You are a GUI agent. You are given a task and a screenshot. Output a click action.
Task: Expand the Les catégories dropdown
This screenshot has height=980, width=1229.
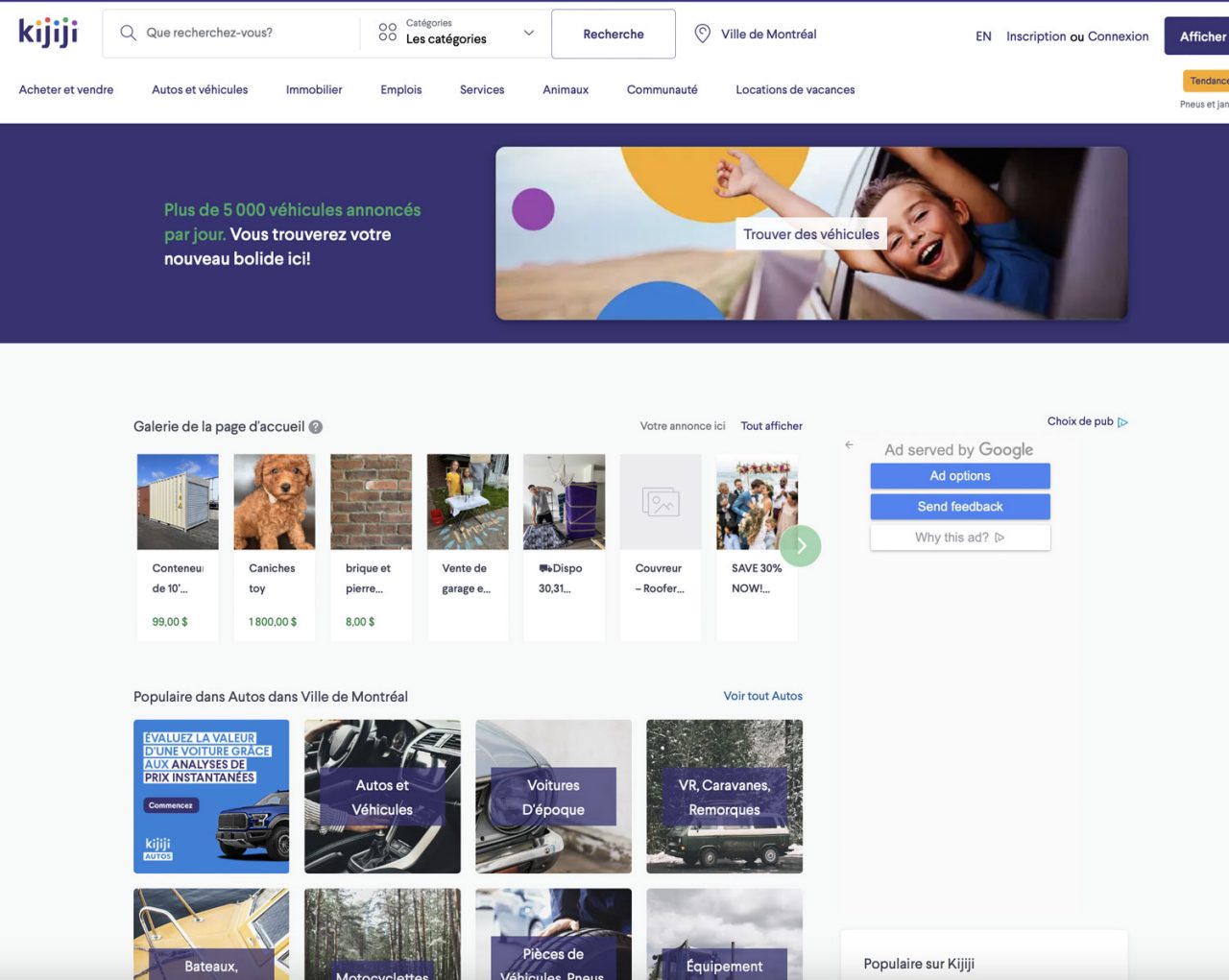click(528, 32)
